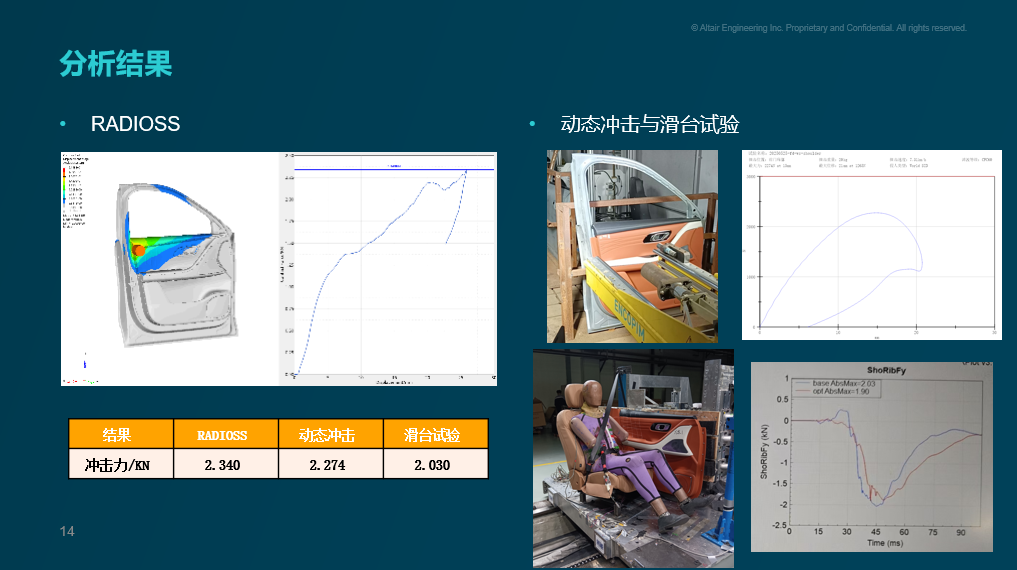Click the slide title 分析结果
Screen dimensions: 1017x570
pyautogui.click(x=115, y=64)
